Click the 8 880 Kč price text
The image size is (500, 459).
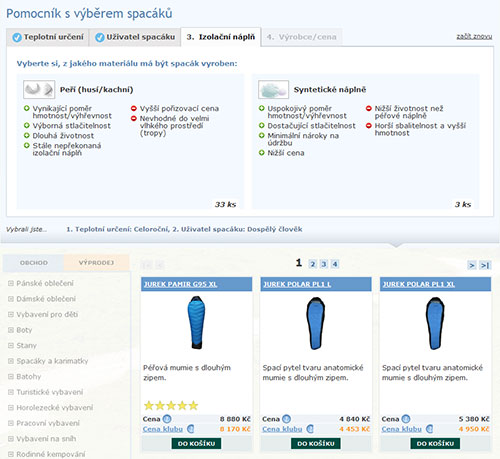(x=235, y=419)
